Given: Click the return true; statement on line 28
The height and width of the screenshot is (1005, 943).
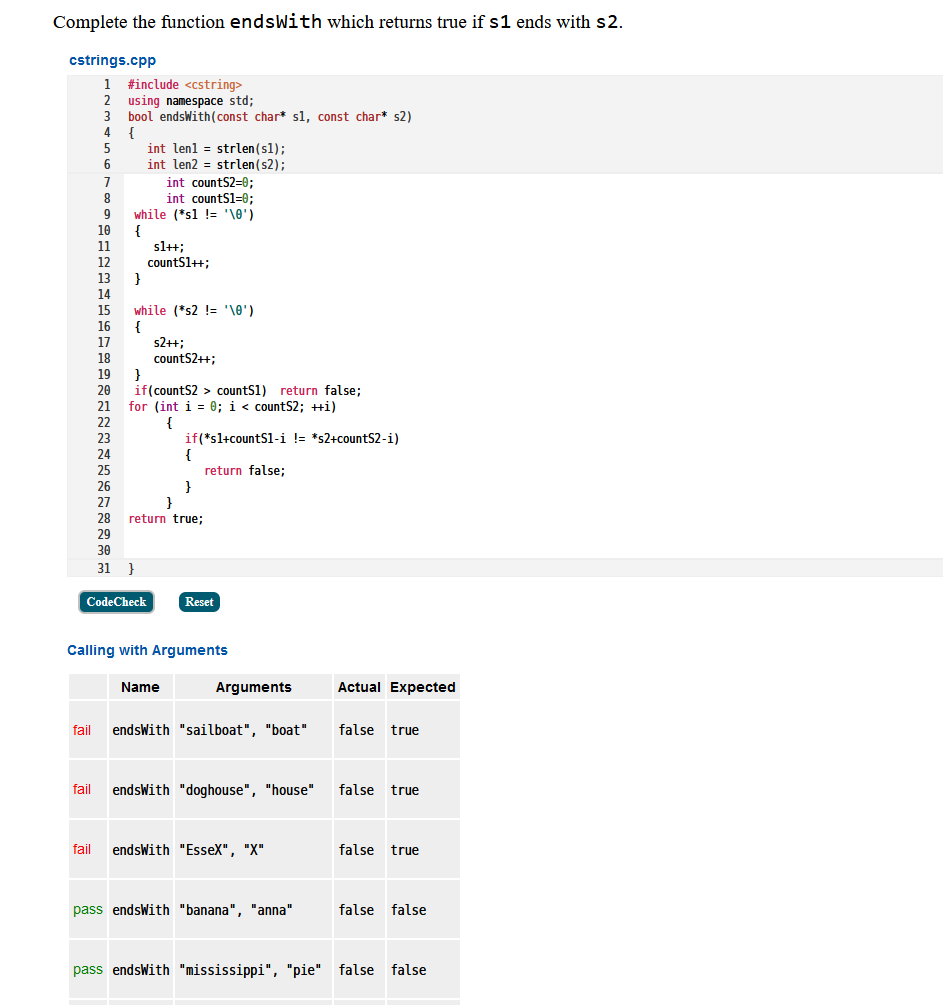Looking at the screenshot, I should click(165, 518).
